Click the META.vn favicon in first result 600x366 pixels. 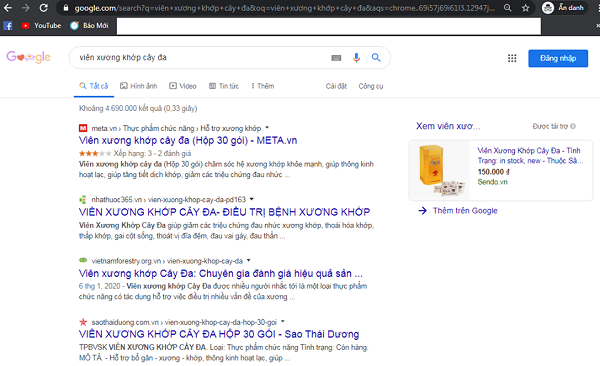point(83,128)
